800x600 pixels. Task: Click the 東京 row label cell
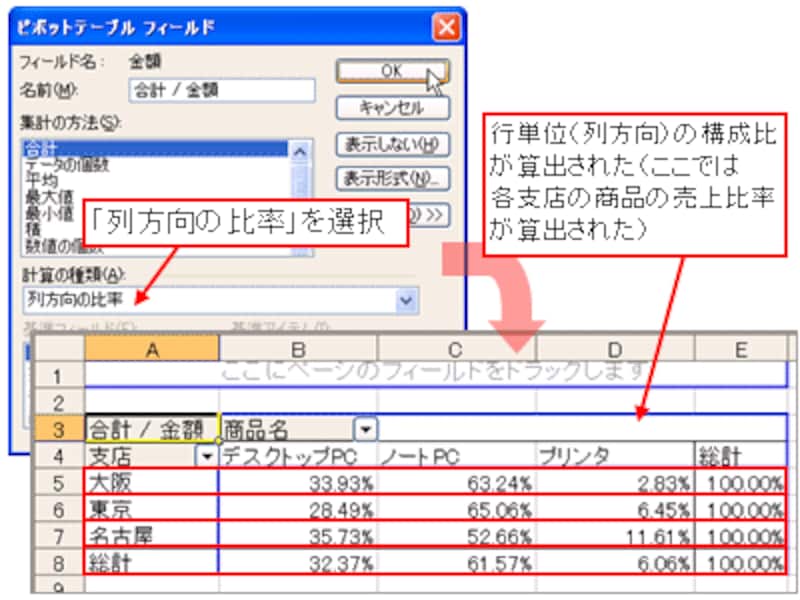(152, 509)
